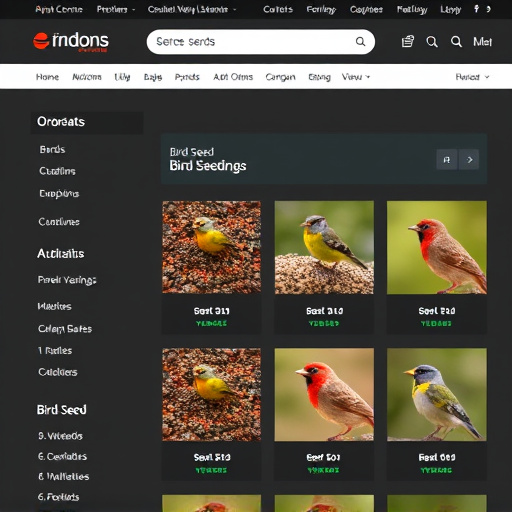The height and width of the screenshot is (512, 512).
Task: Click the next arrow in Bird Seedings banner
Action: pos(469,160)
